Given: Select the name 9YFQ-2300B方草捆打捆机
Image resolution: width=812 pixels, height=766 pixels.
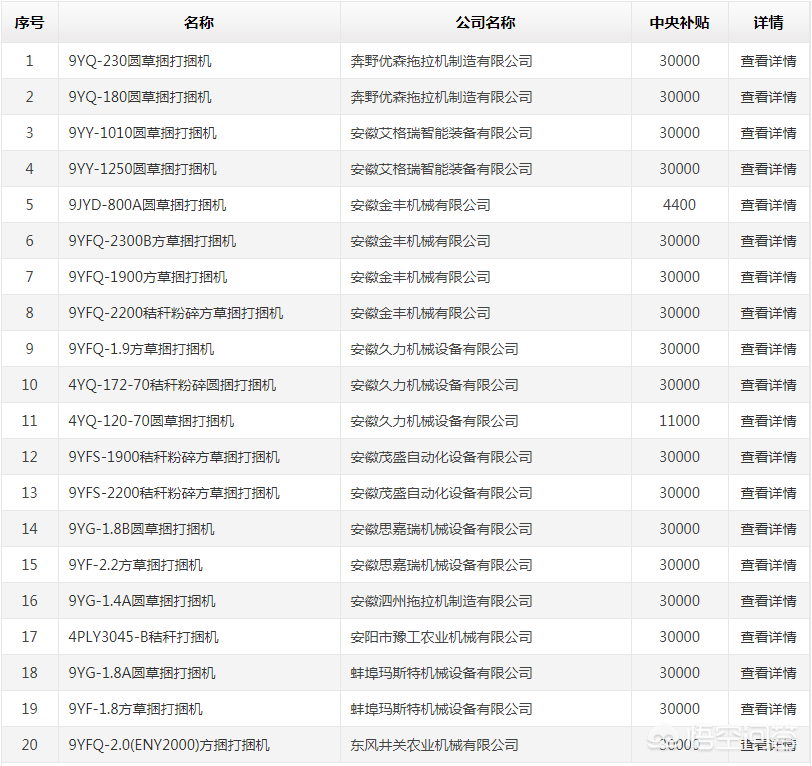Looking at the screenshot, I should 152,241.
